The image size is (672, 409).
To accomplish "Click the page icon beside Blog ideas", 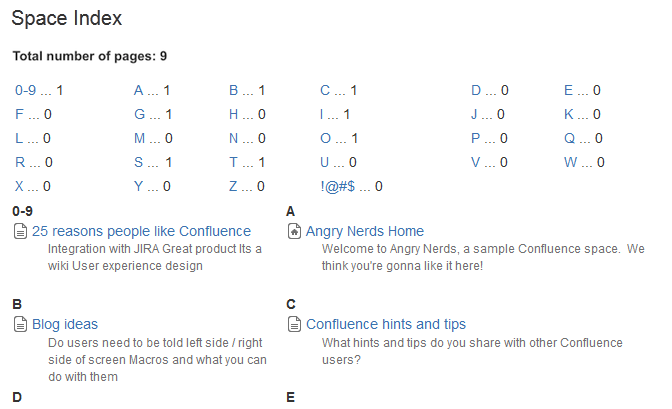I will 20,324.
